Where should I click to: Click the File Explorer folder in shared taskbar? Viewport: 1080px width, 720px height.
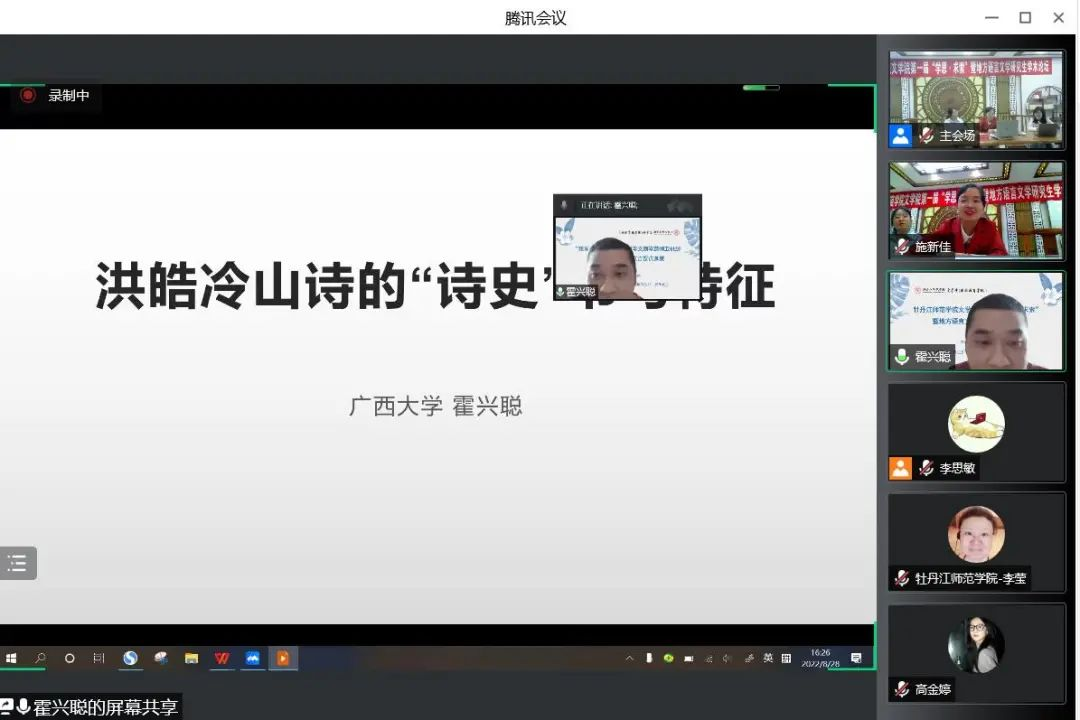pos(191,658)
